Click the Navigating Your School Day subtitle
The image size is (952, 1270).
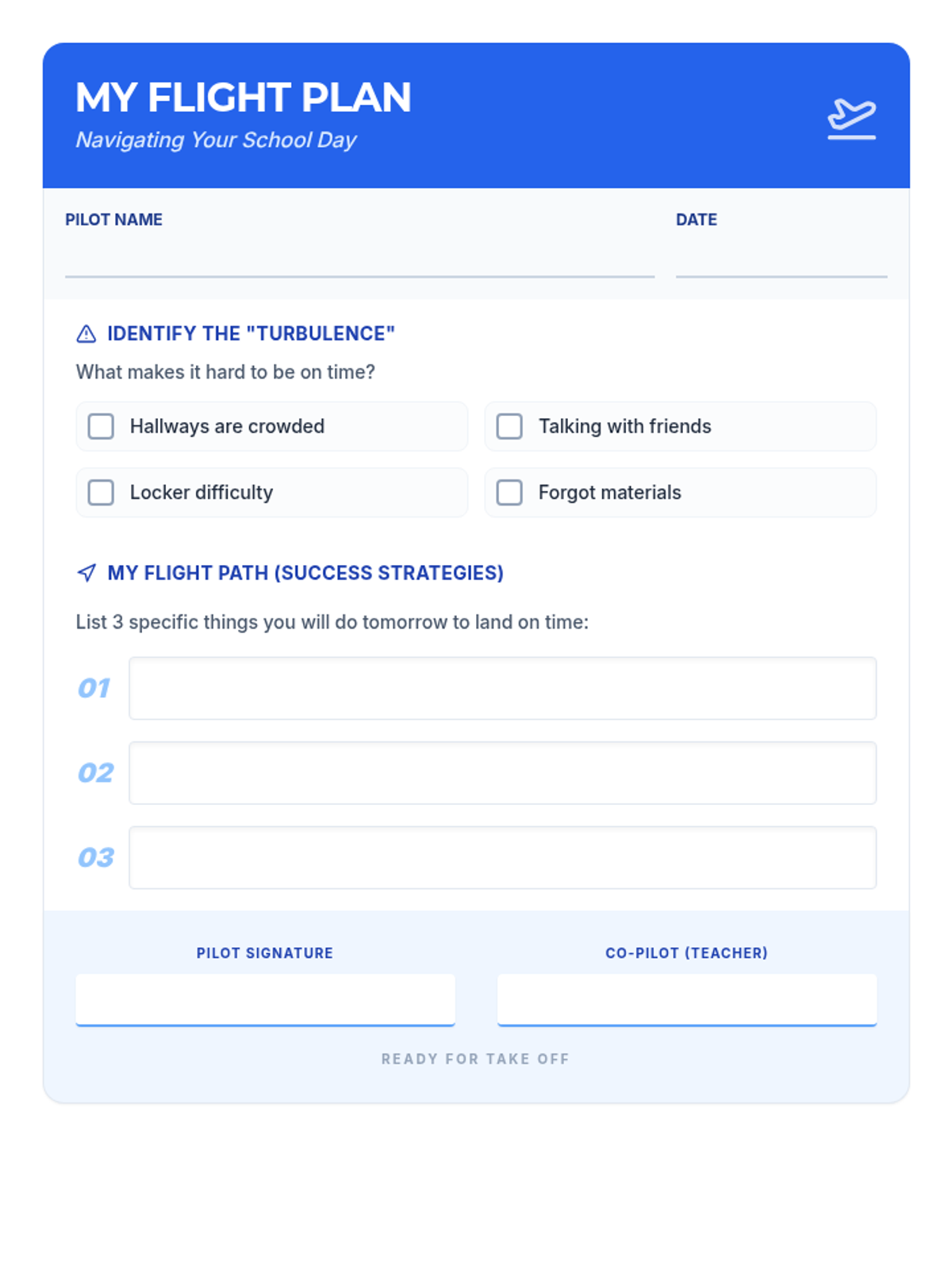[x=216, y=140]
